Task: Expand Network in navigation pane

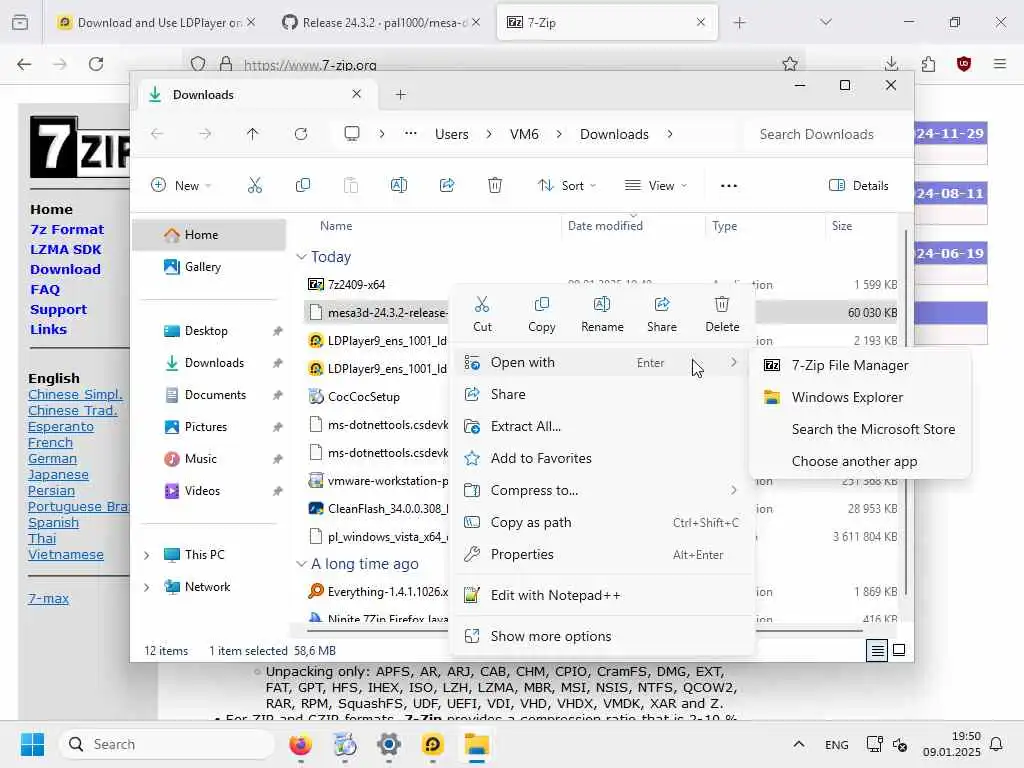Action: (x=147, y=587)
